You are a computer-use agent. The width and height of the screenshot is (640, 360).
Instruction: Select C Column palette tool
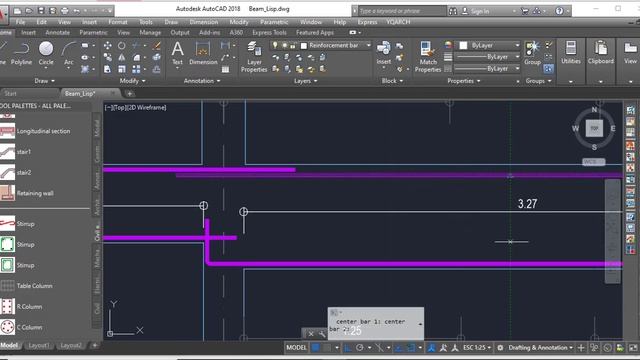tap(21, 327)
